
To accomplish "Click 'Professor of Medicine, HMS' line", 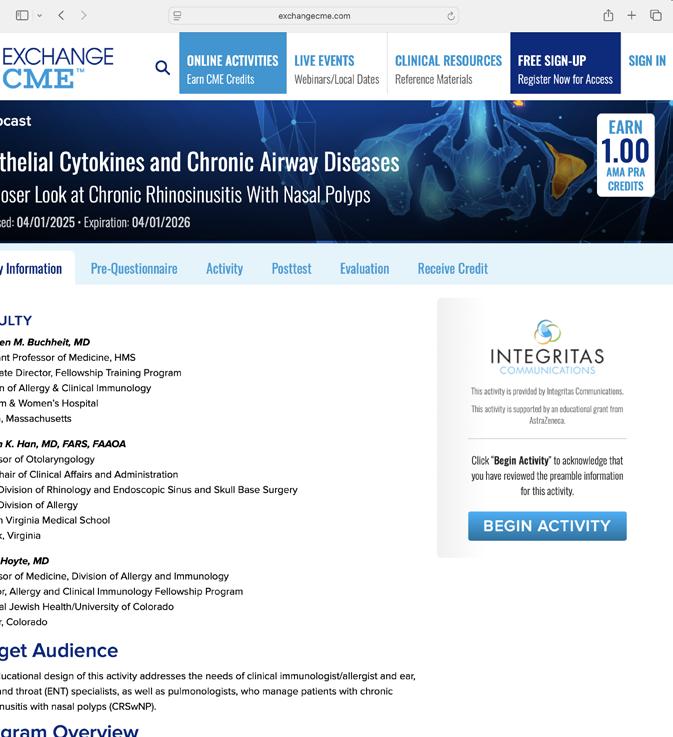I will (x=68, y=358).
